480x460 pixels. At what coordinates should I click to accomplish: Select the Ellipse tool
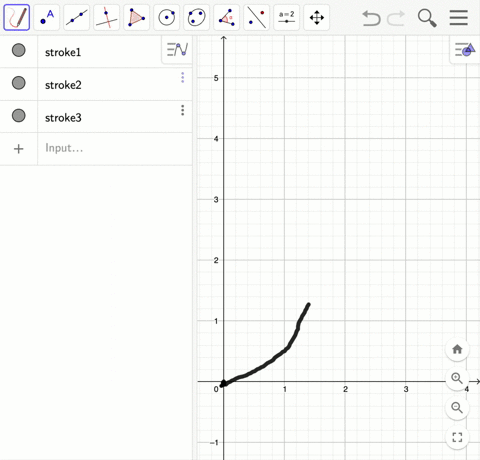coord(197,17)
